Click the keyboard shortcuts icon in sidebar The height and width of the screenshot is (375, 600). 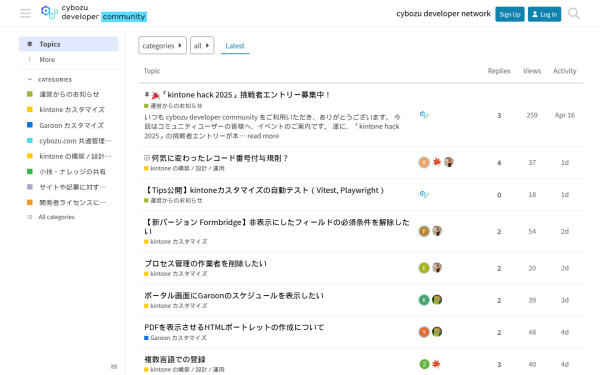tap(114, 366)
